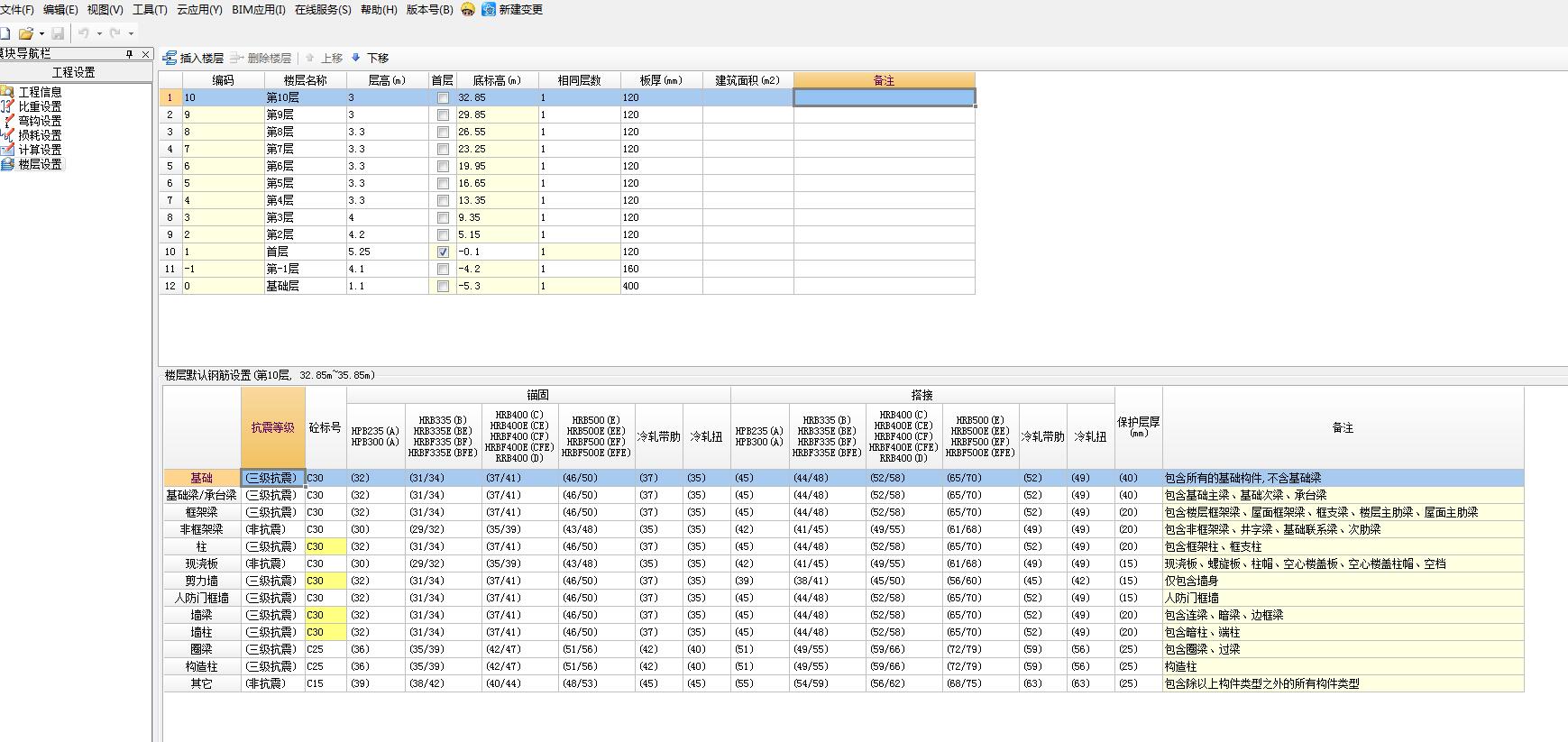Viewport: 1568px width, 742px height.
Task: Click 板厚 cell 160 of 第-1层
Action: (x=661, y=269)
